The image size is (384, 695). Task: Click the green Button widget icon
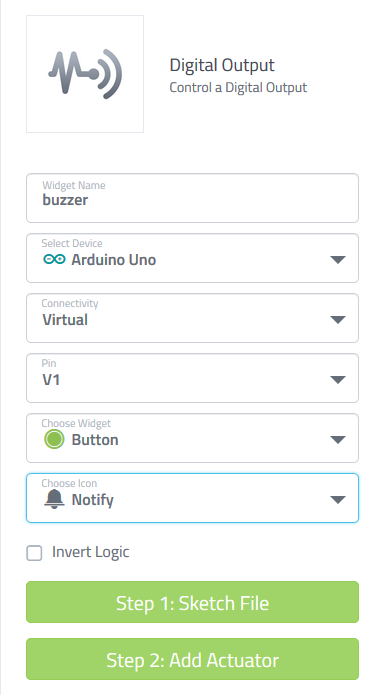click(54, 439)
